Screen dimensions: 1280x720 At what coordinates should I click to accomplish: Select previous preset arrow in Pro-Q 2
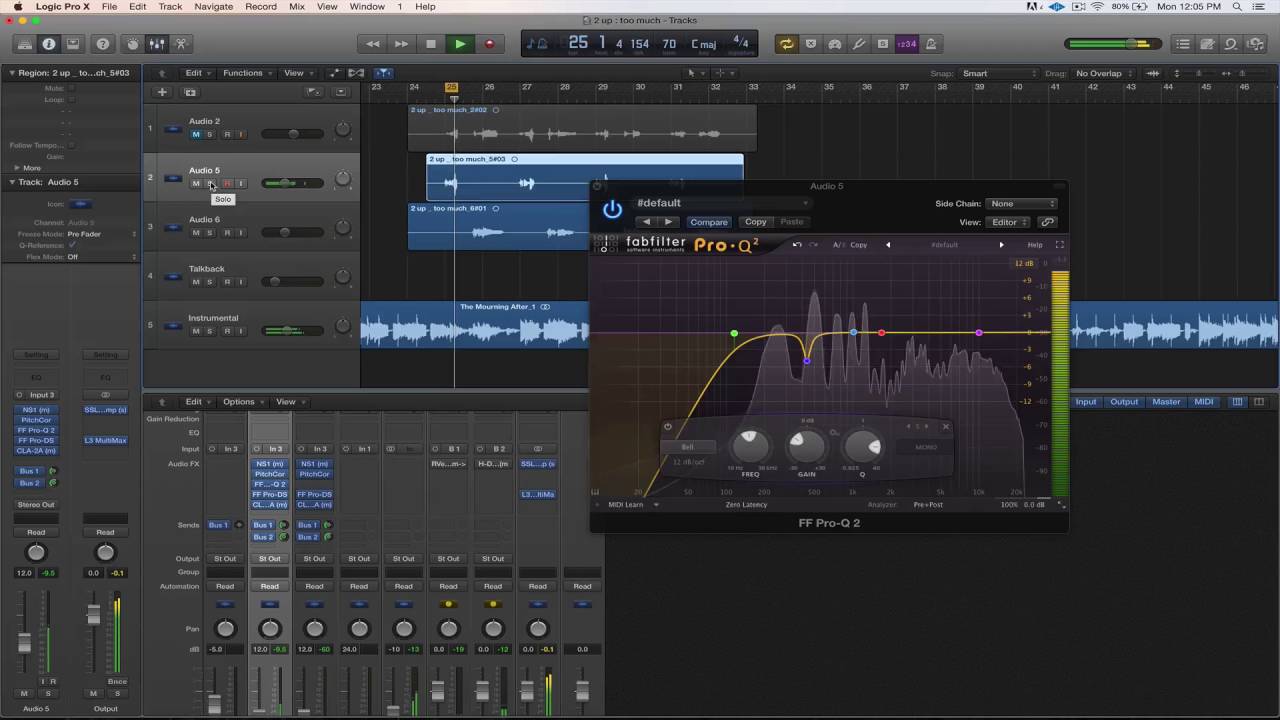(x=887, y=245)
